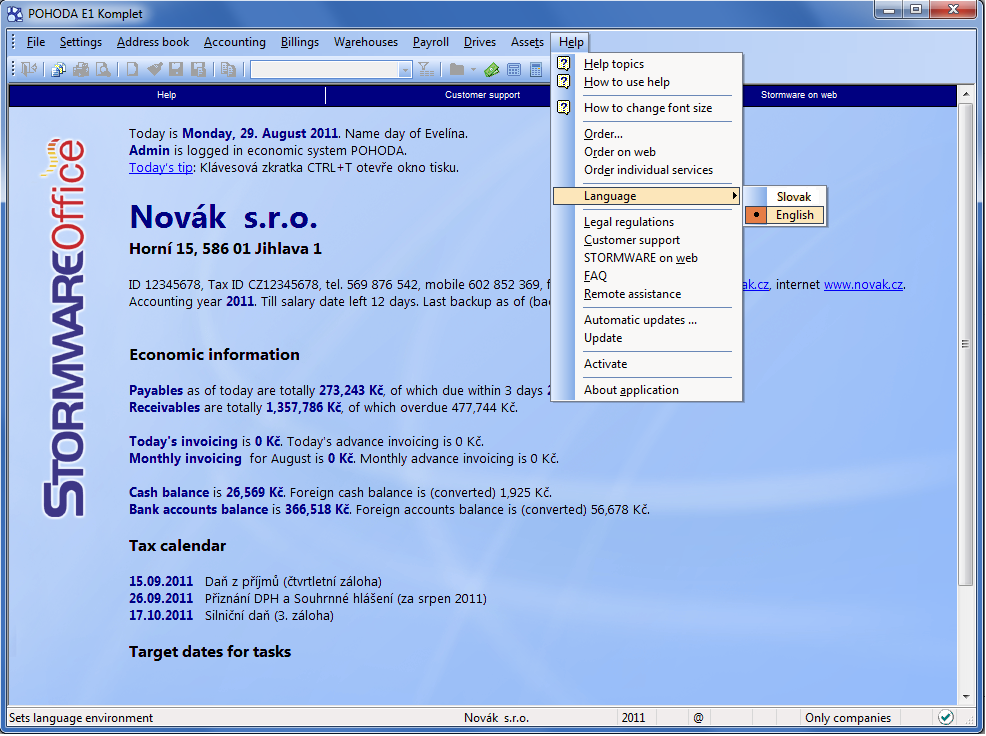Open the Billings menu
The height and width of the screenshot is (736, 986).
[299, 42]
